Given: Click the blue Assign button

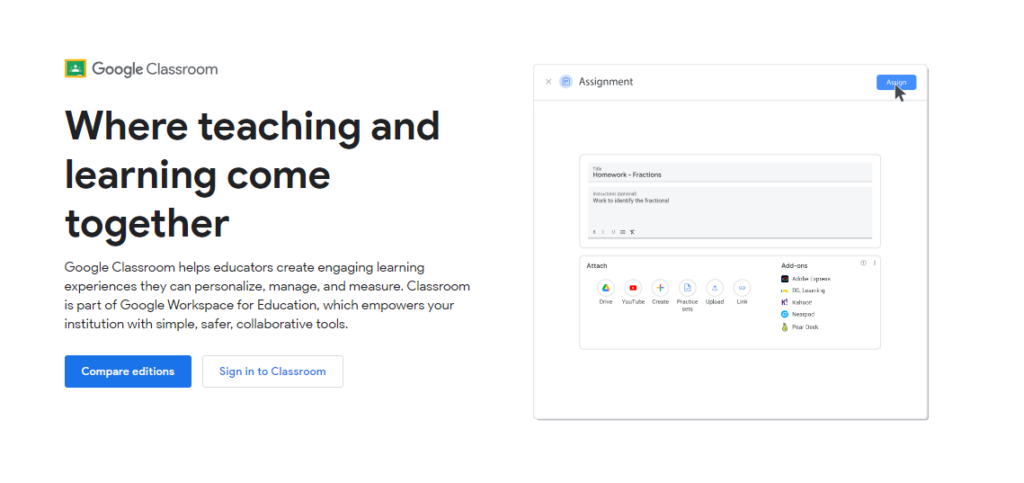Looking at the screenshot, I should 896,82.
